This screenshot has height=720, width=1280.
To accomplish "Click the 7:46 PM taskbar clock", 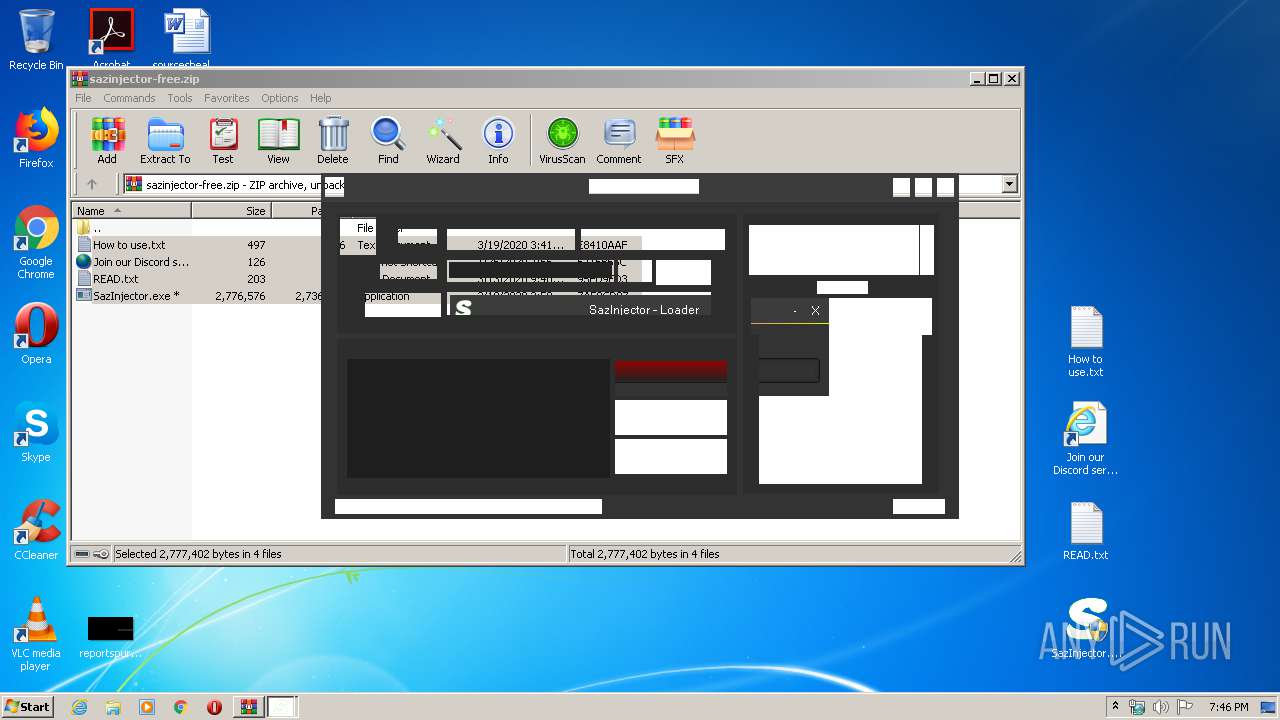I will click(1228, 707).
